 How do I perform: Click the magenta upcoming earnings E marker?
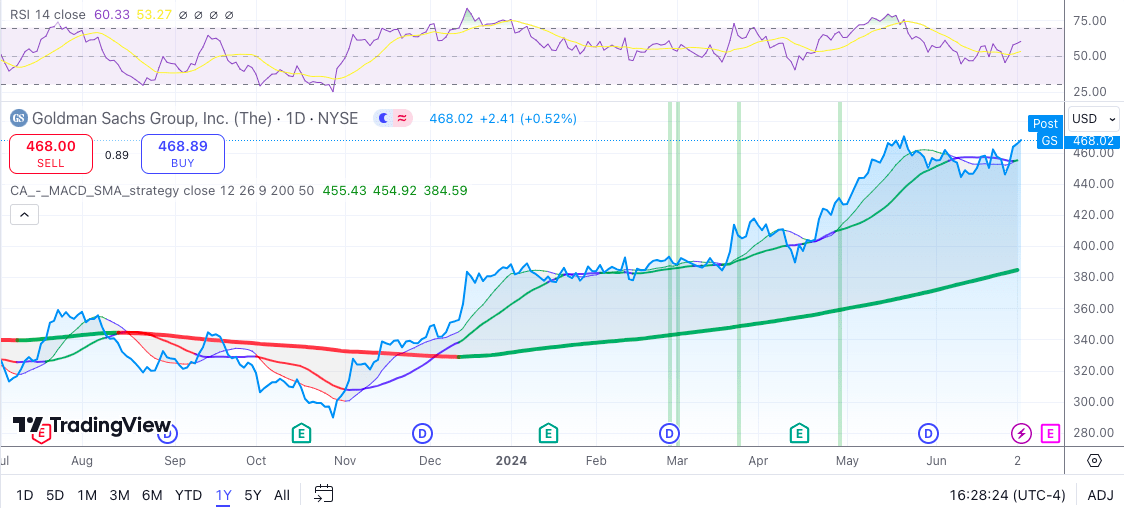[x=1050, y=433]
